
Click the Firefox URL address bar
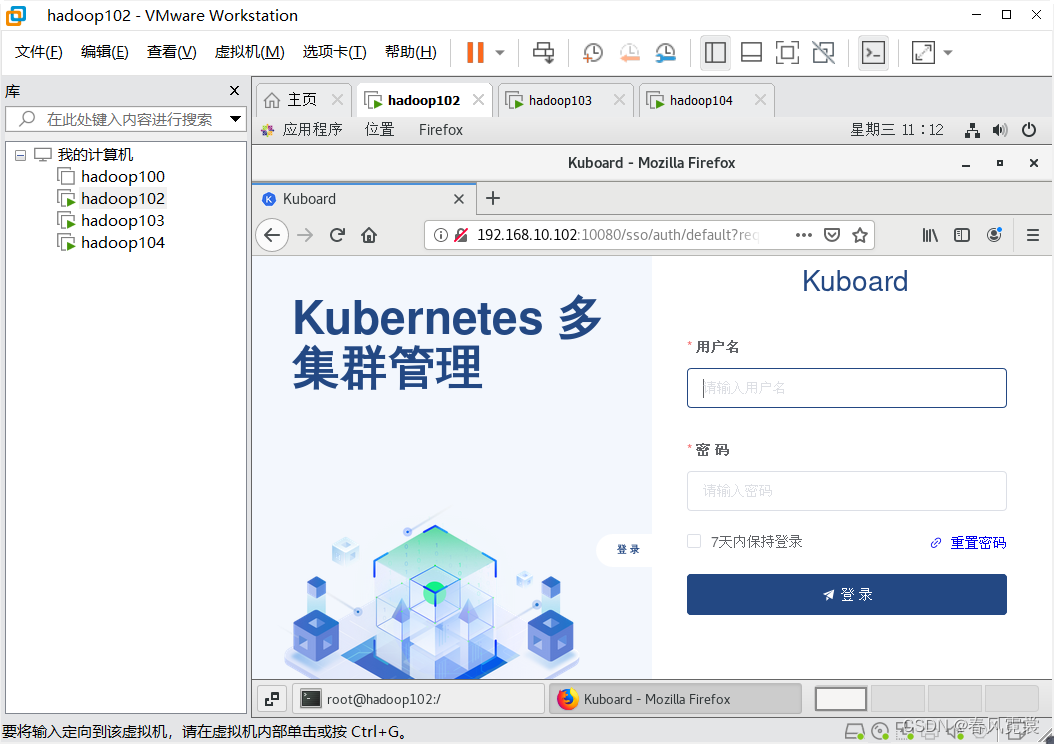pyautogui.click(x=618, y=235)
